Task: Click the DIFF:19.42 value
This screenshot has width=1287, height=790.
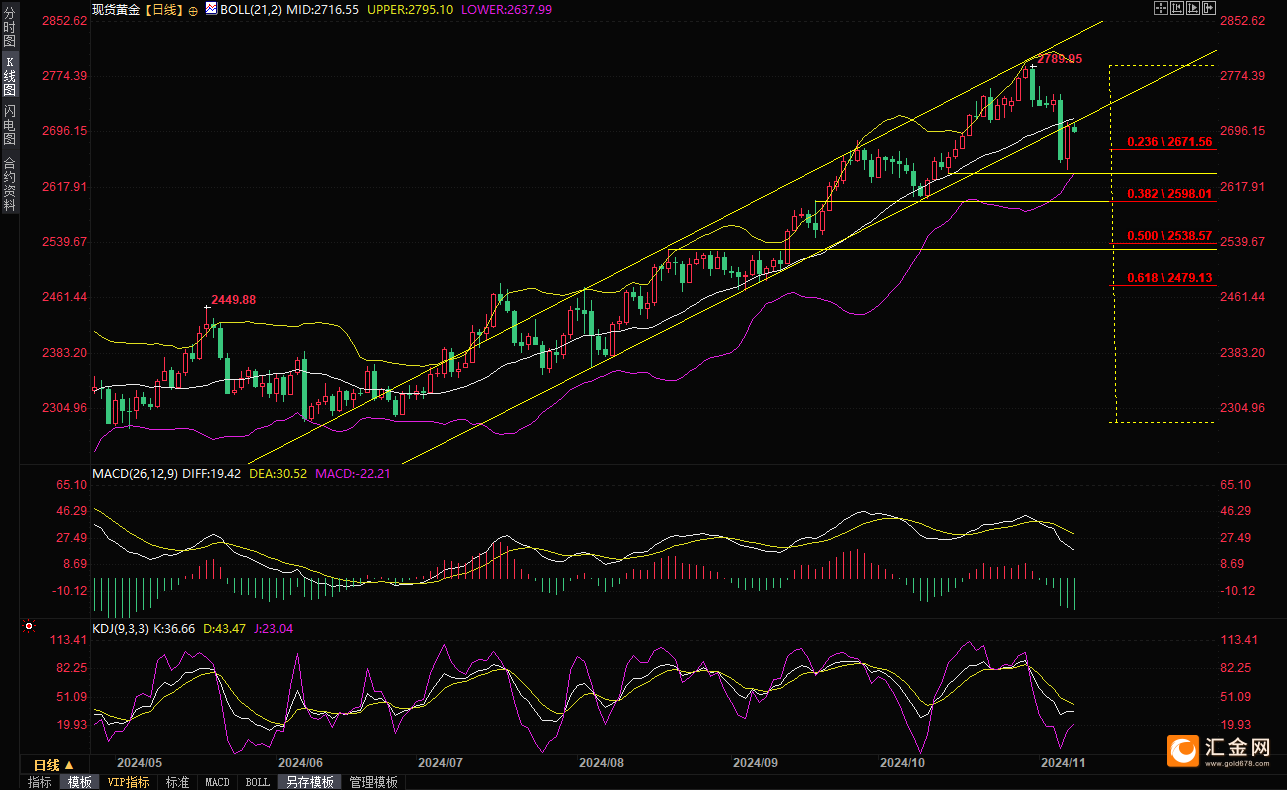Action: (x=213, y=473)
